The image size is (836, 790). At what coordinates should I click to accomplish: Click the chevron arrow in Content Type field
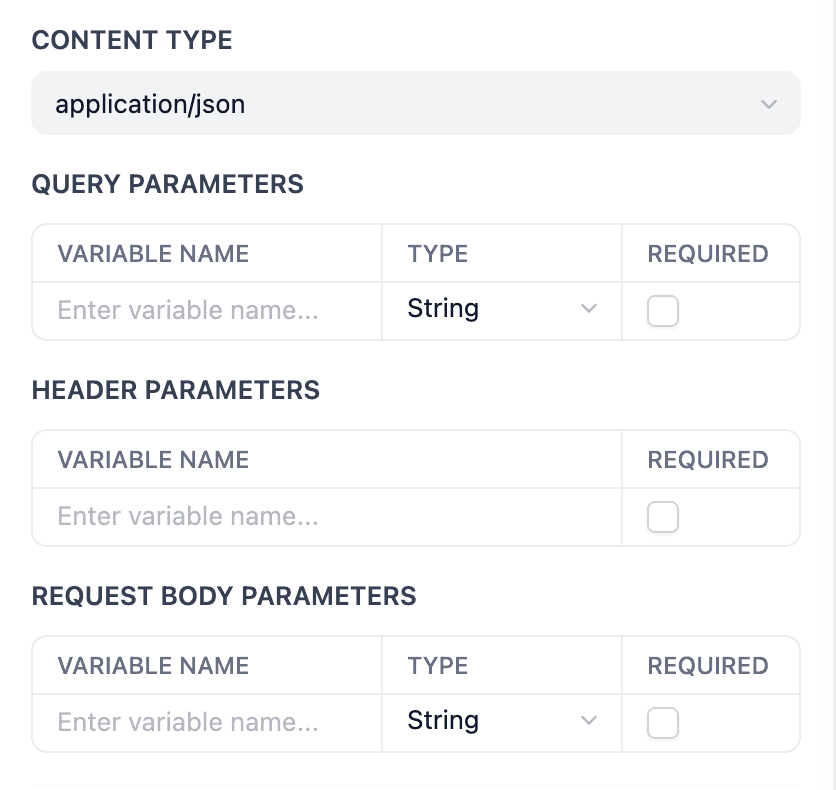pos(768,104)
